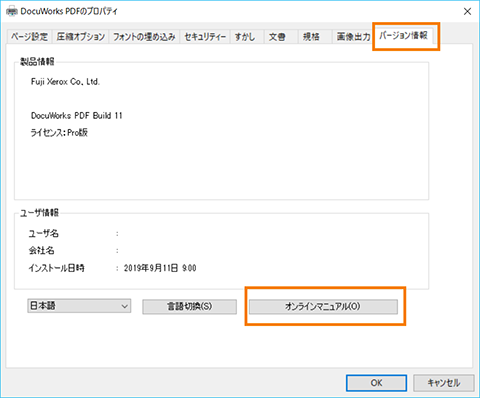This screenshot has height=398, width=480.
Task: Go to the すかし tab
Action: [247, 36]
